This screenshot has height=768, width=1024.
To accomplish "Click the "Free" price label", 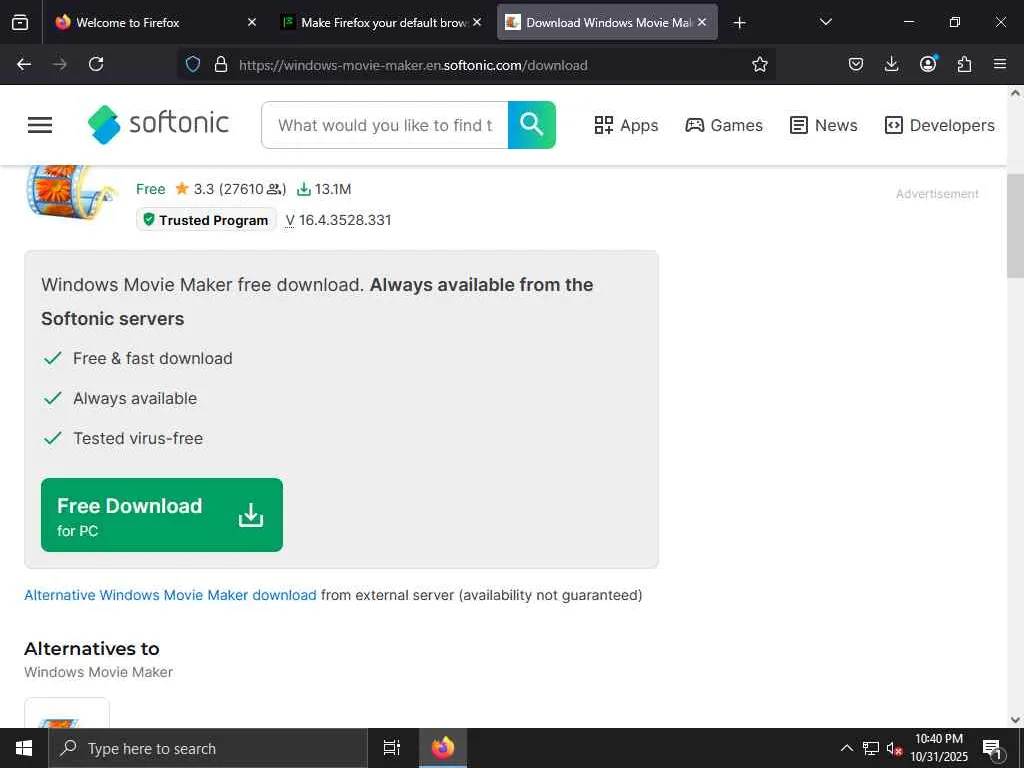I will [151, 189].
